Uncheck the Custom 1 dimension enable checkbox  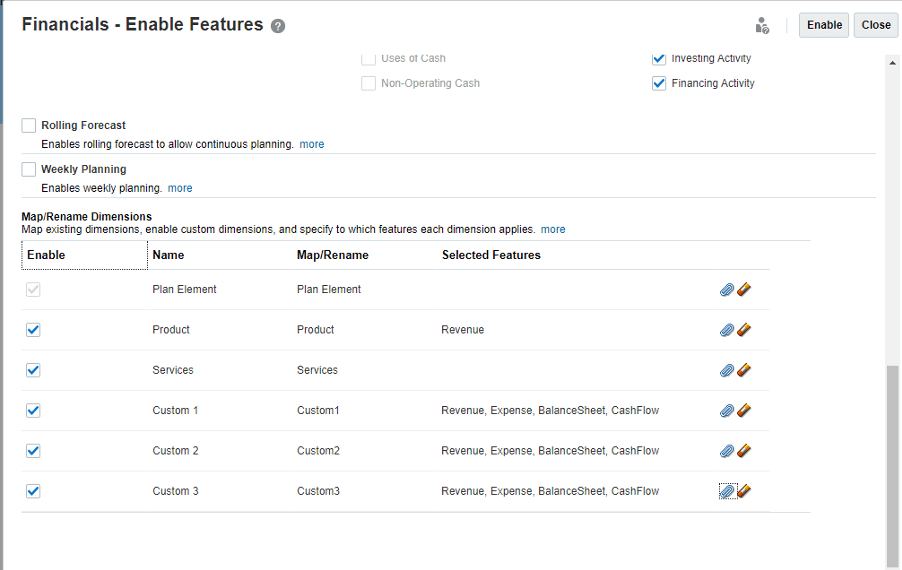pyautogui.click(x=33, y=410)
